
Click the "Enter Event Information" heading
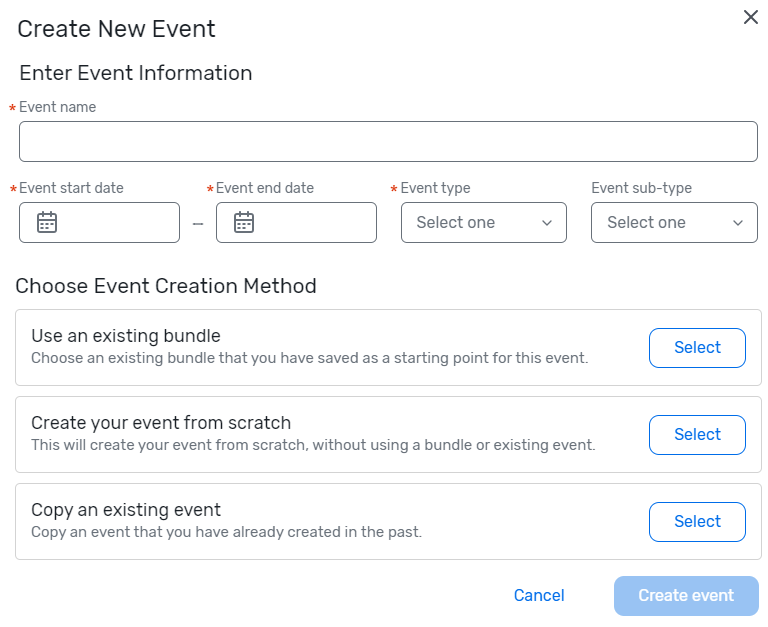click(136, 73)
